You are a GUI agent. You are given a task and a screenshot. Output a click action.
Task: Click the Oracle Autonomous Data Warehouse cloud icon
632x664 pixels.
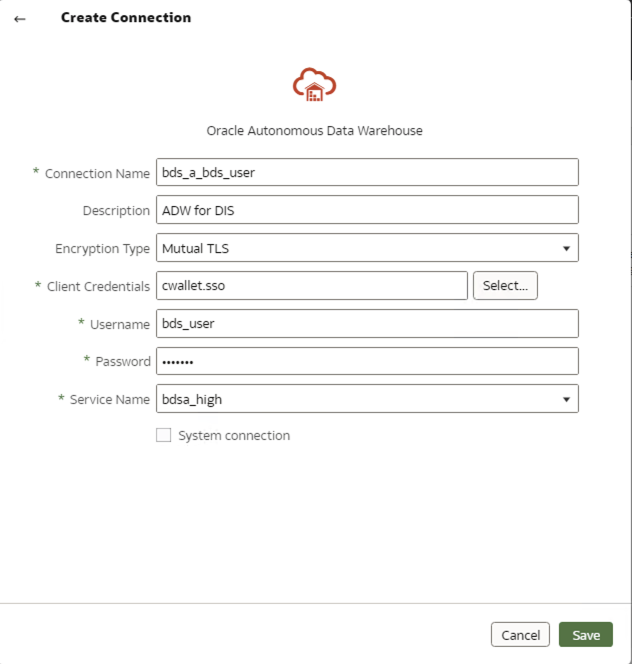(x=314, y=85)
